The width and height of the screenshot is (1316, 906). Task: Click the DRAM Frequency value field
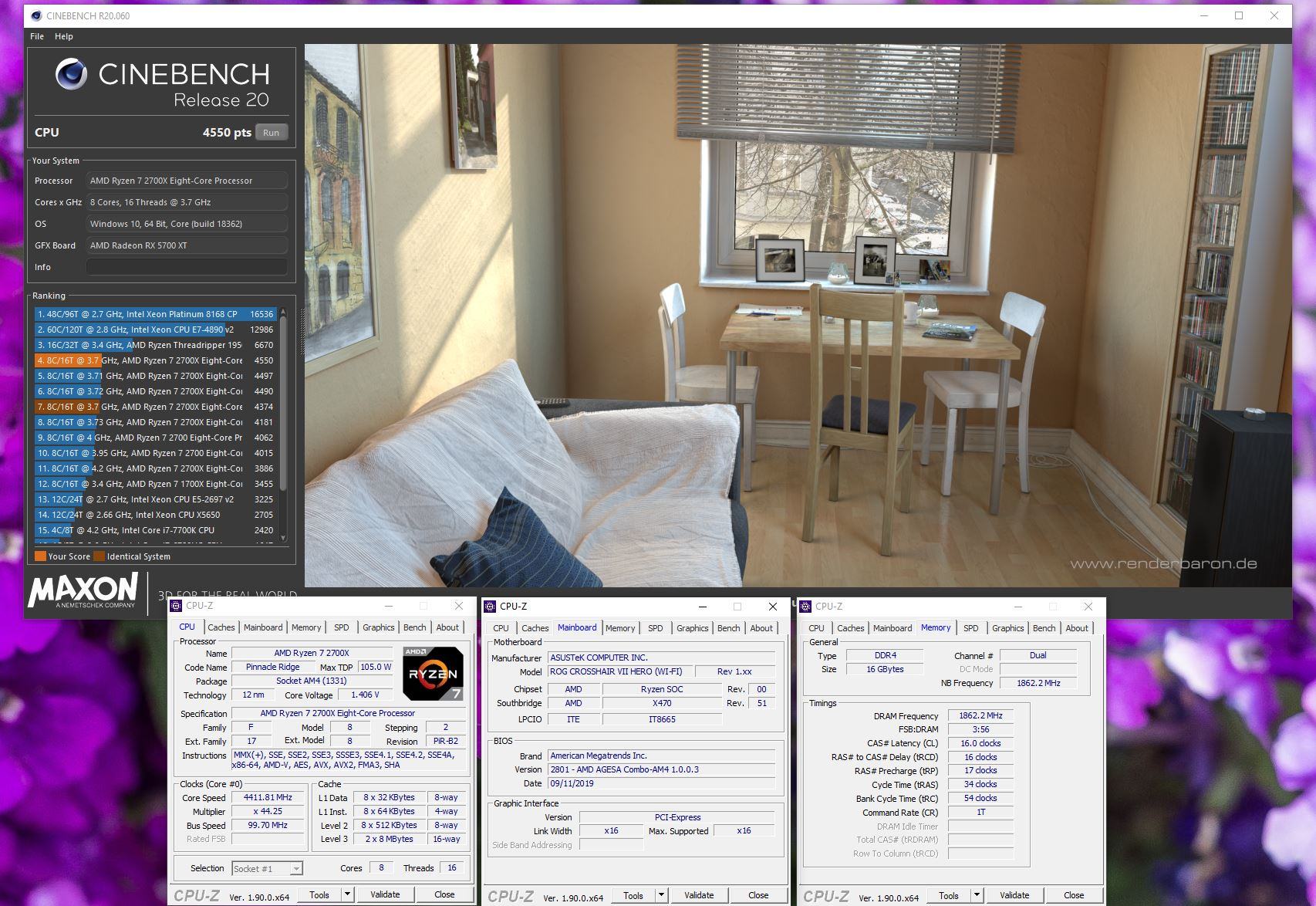click(980, 715)
